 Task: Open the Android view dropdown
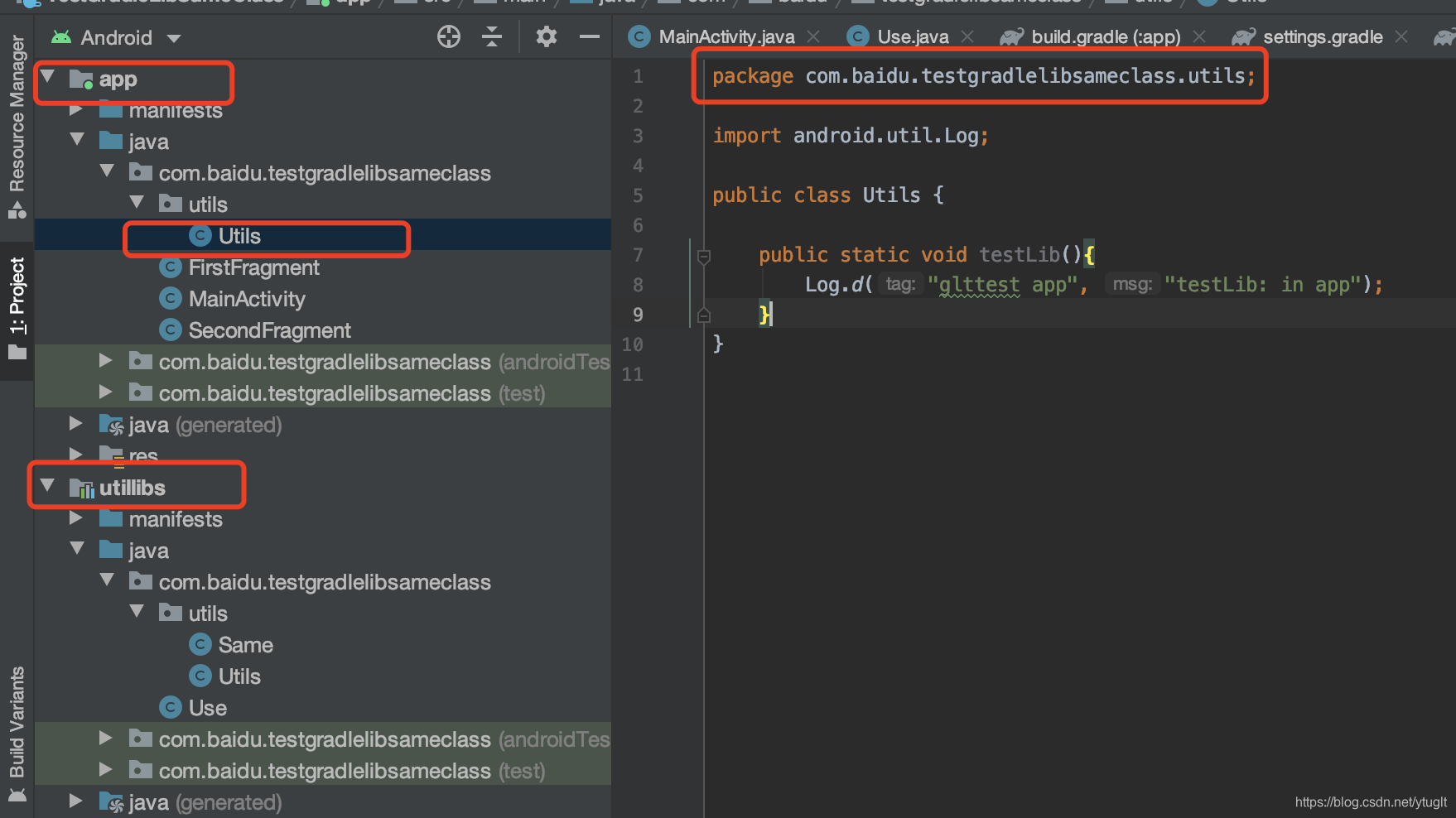(174, 38)
